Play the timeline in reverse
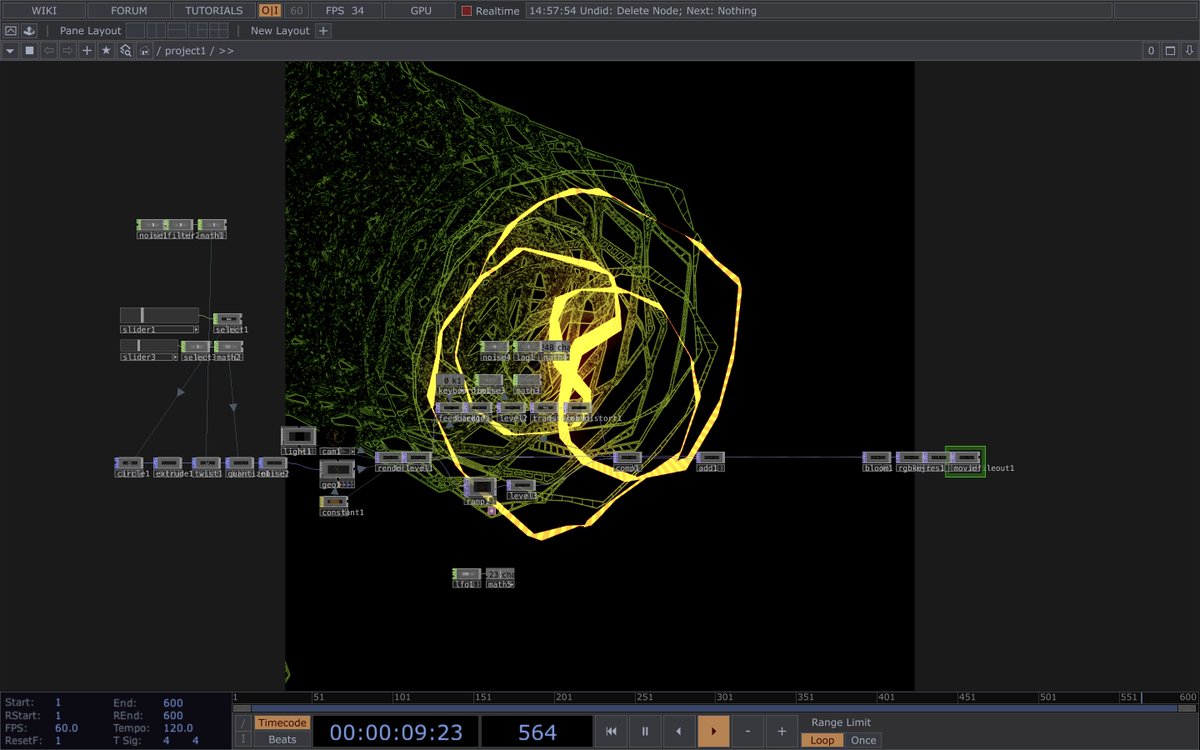The width and height of the screenshot is (1200, 750). (679, 731)
